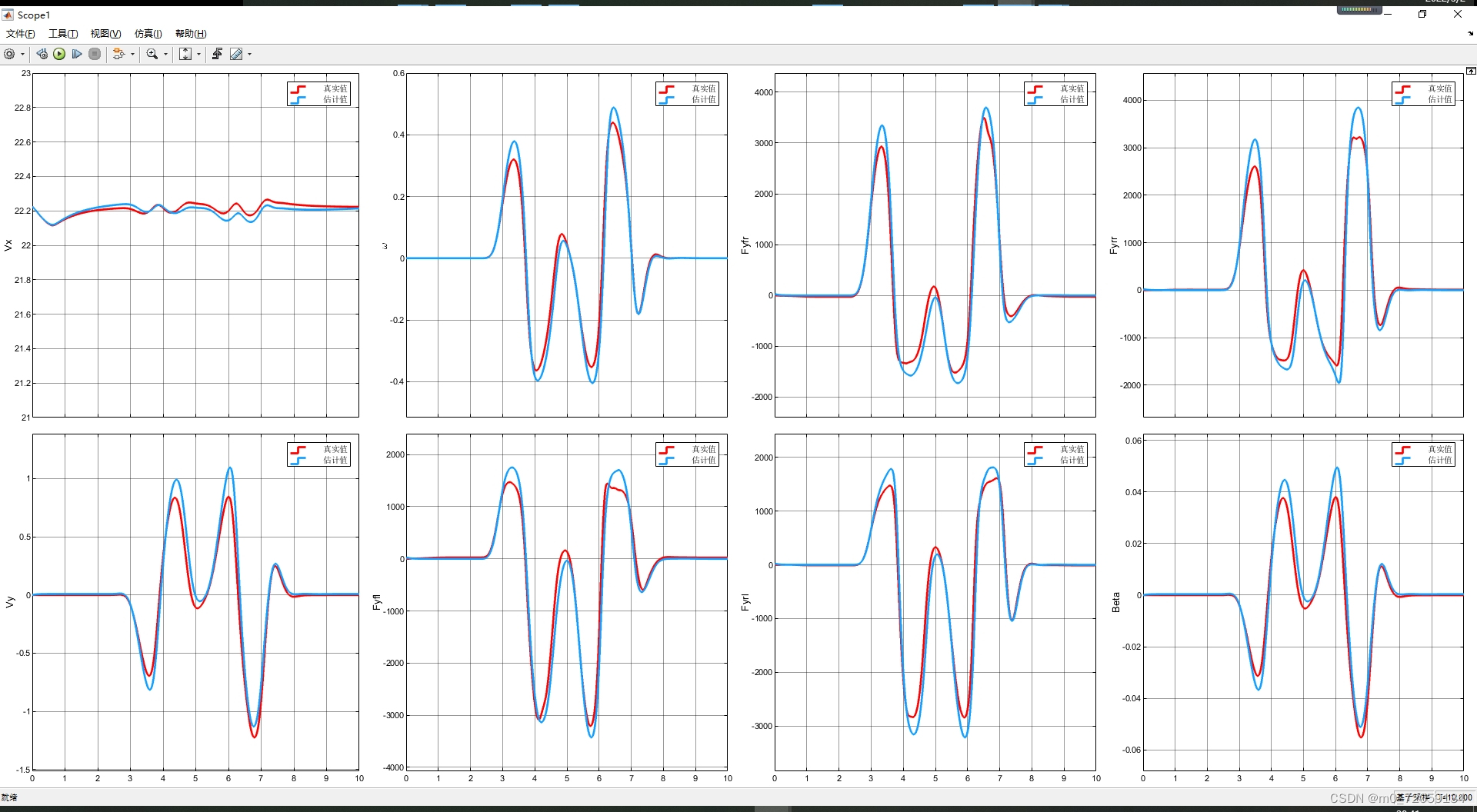The width and height of the screenshot is (1477, 812).
Task: Click the MATLAB logo in the Scope1 title bar
Action: click(8, 15)
